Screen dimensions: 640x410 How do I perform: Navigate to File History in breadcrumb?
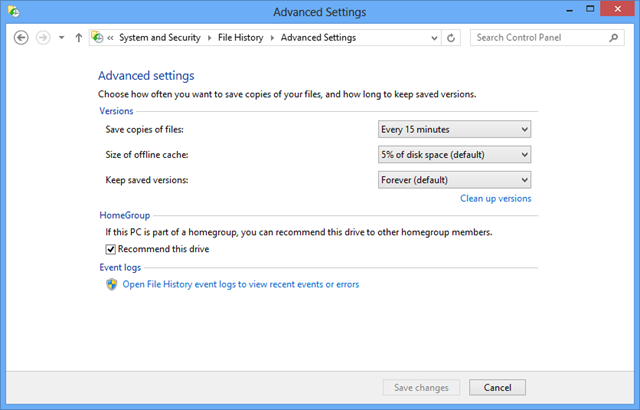click(243, 38)
